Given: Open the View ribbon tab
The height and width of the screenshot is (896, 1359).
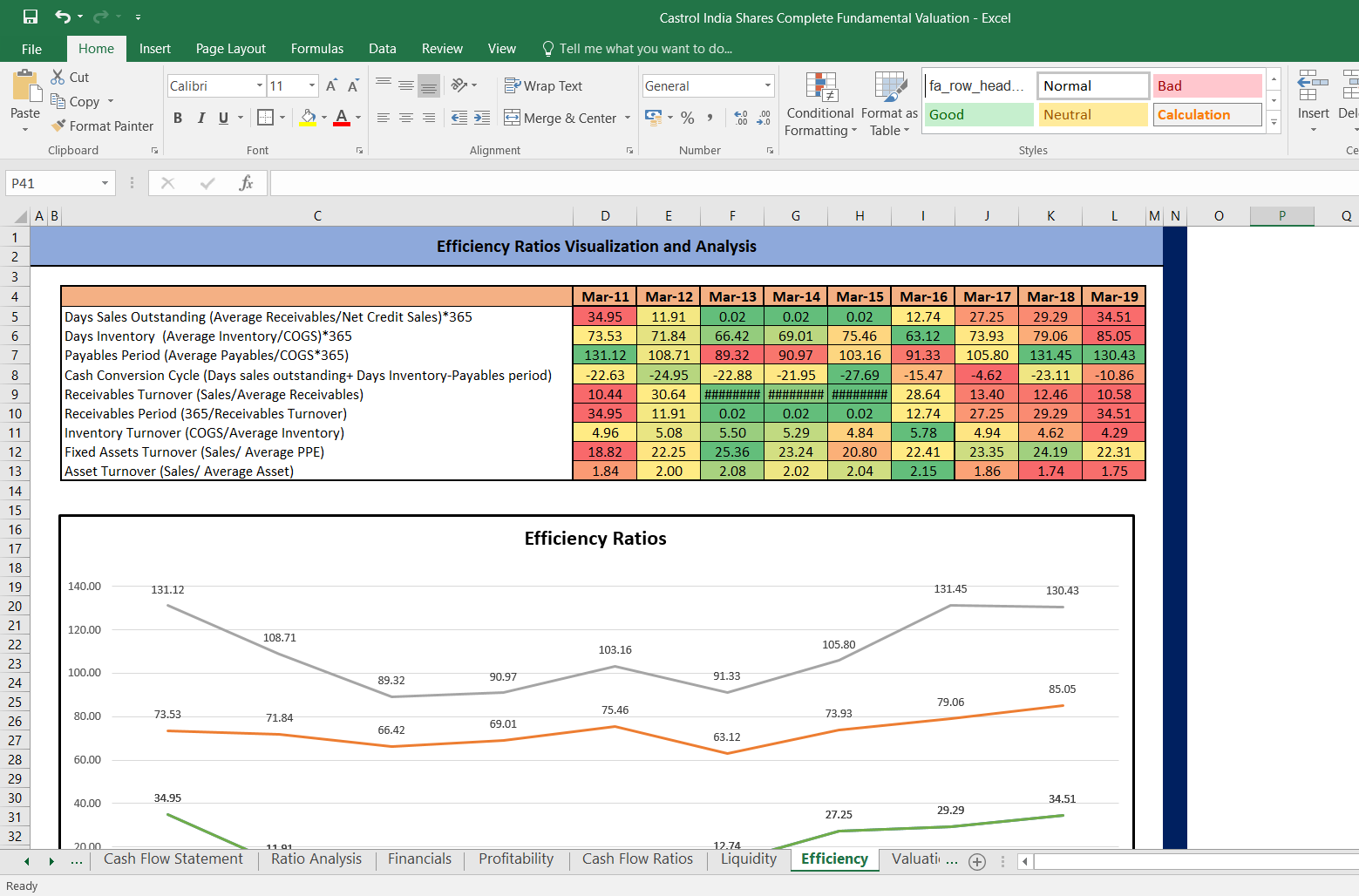Looking at the screenshot, I should pyautogui.click(x=502, y=49).
